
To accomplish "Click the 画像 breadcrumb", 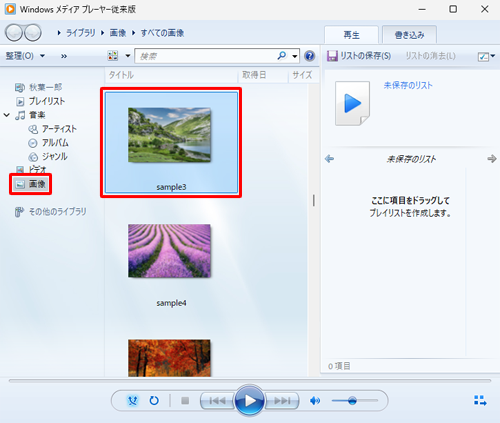I will pyautogui.click(x=118, y=33).
